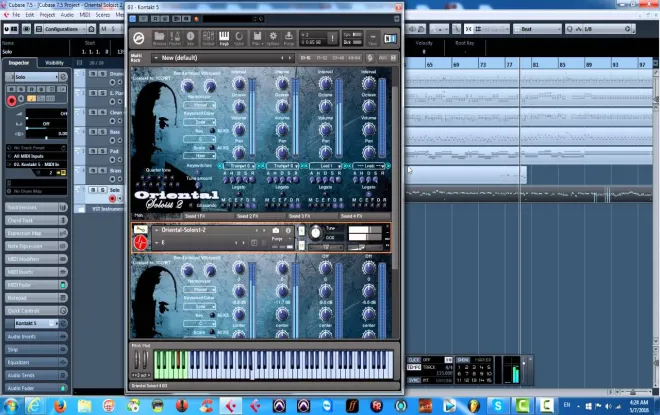Click the panic exclamation button in Kontakt
The width and height of the screenshot is (660, 415).
click(x=333, y=38)
